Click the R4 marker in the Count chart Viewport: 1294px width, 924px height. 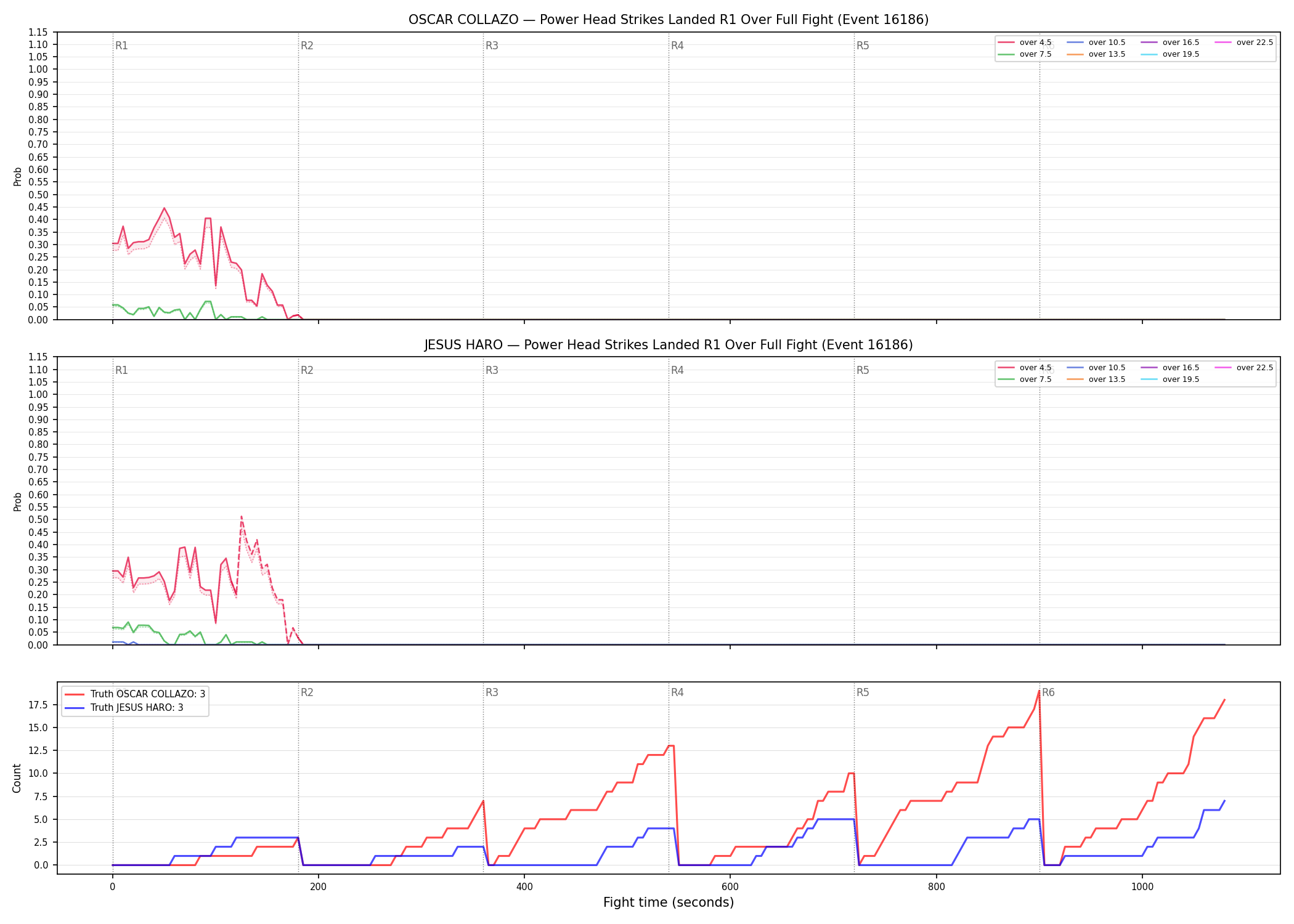click(677, 692)
